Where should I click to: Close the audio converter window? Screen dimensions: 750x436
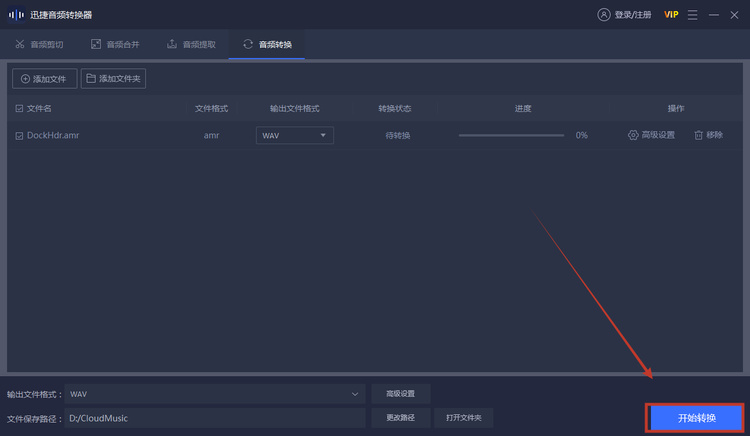coord(734,15)
